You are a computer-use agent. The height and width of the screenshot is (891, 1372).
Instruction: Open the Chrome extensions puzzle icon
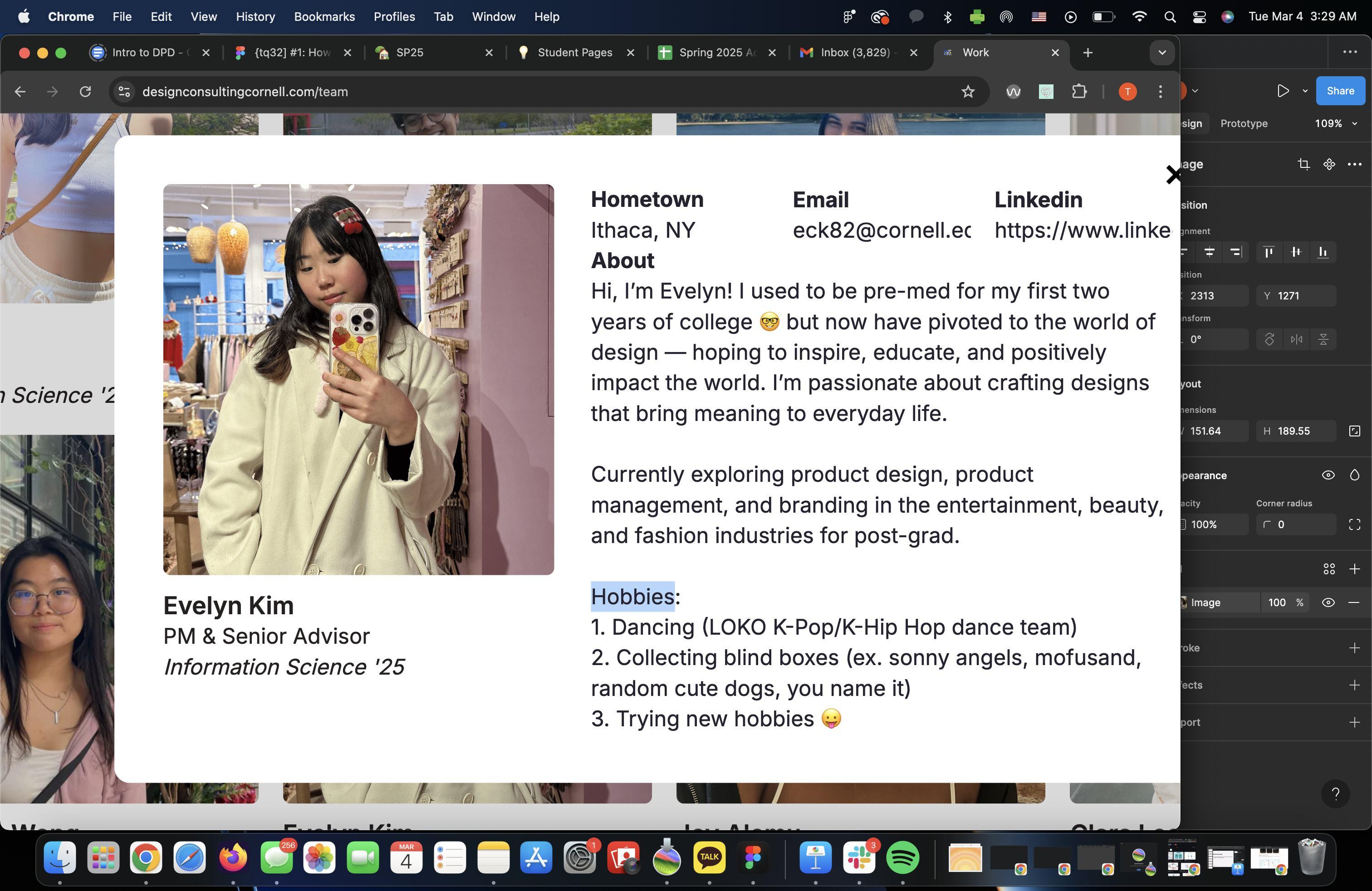coord(1079,92)
